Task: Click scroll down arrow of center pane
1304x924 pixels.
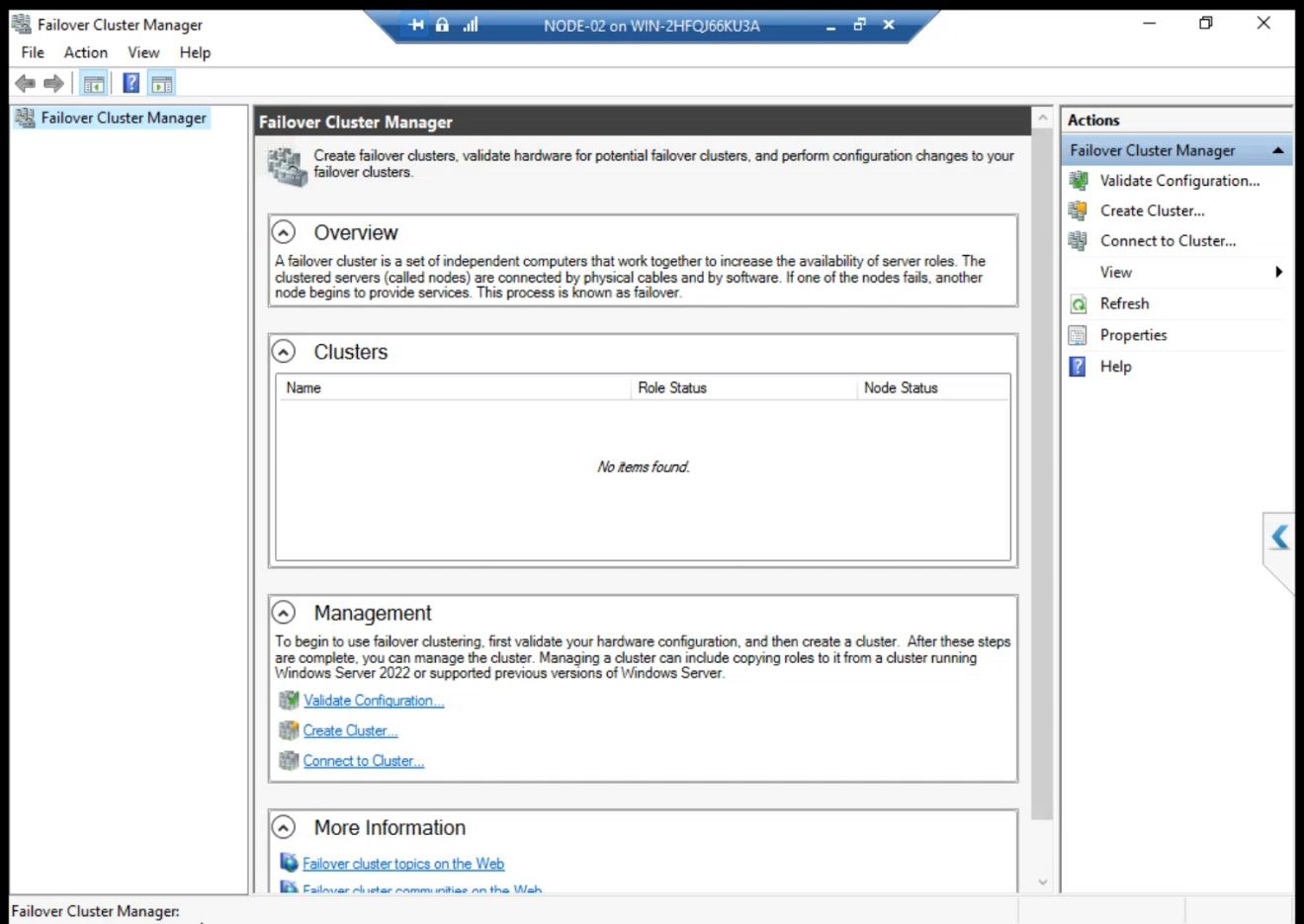Action: [x=1042, y=882]
